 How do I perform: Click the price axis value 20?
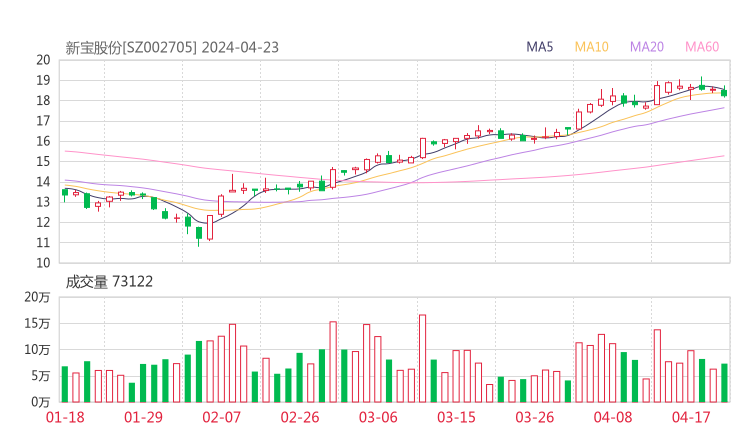pos(43,60)
